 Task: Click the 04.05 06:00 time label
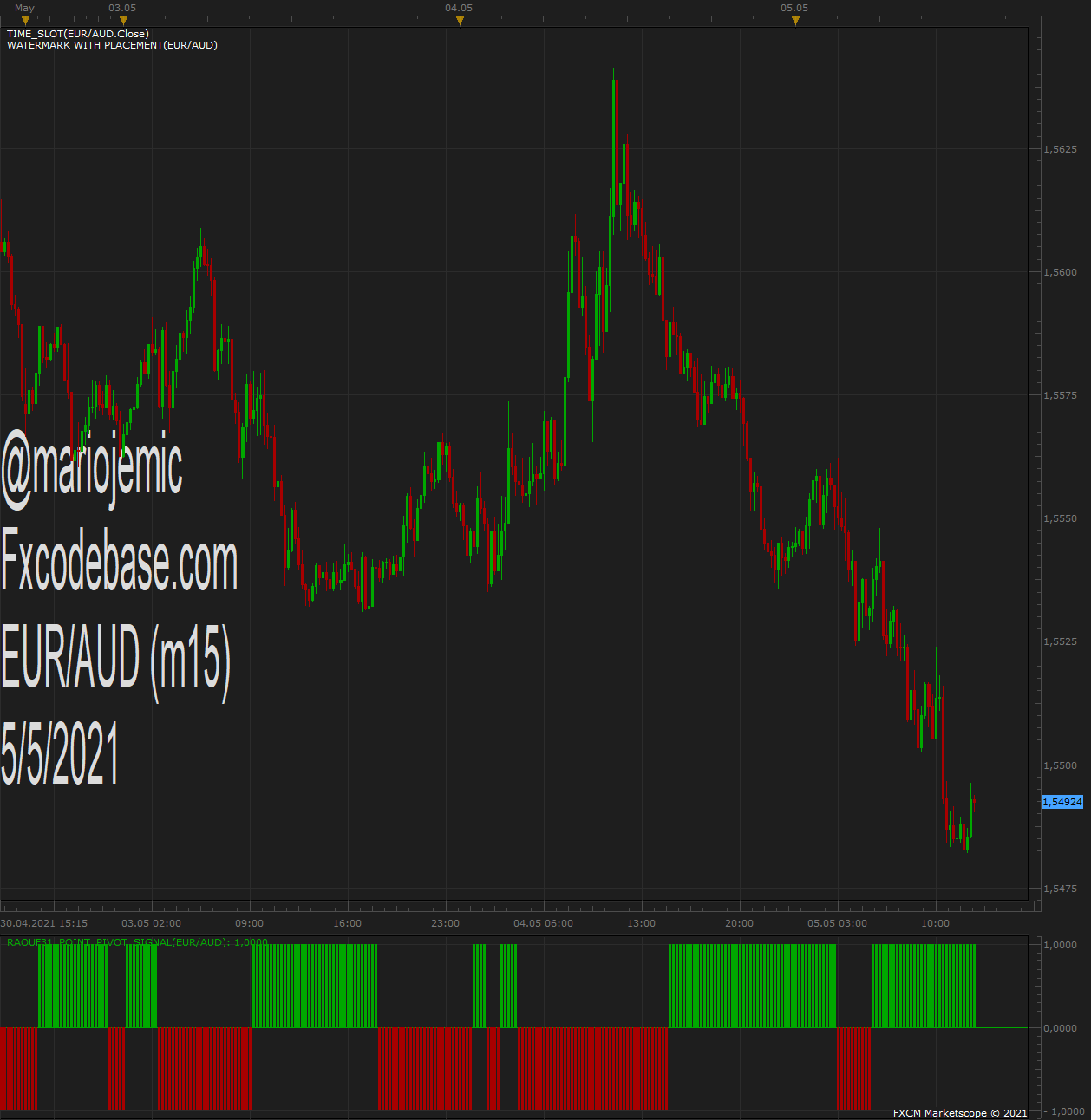tap(544, 923)
